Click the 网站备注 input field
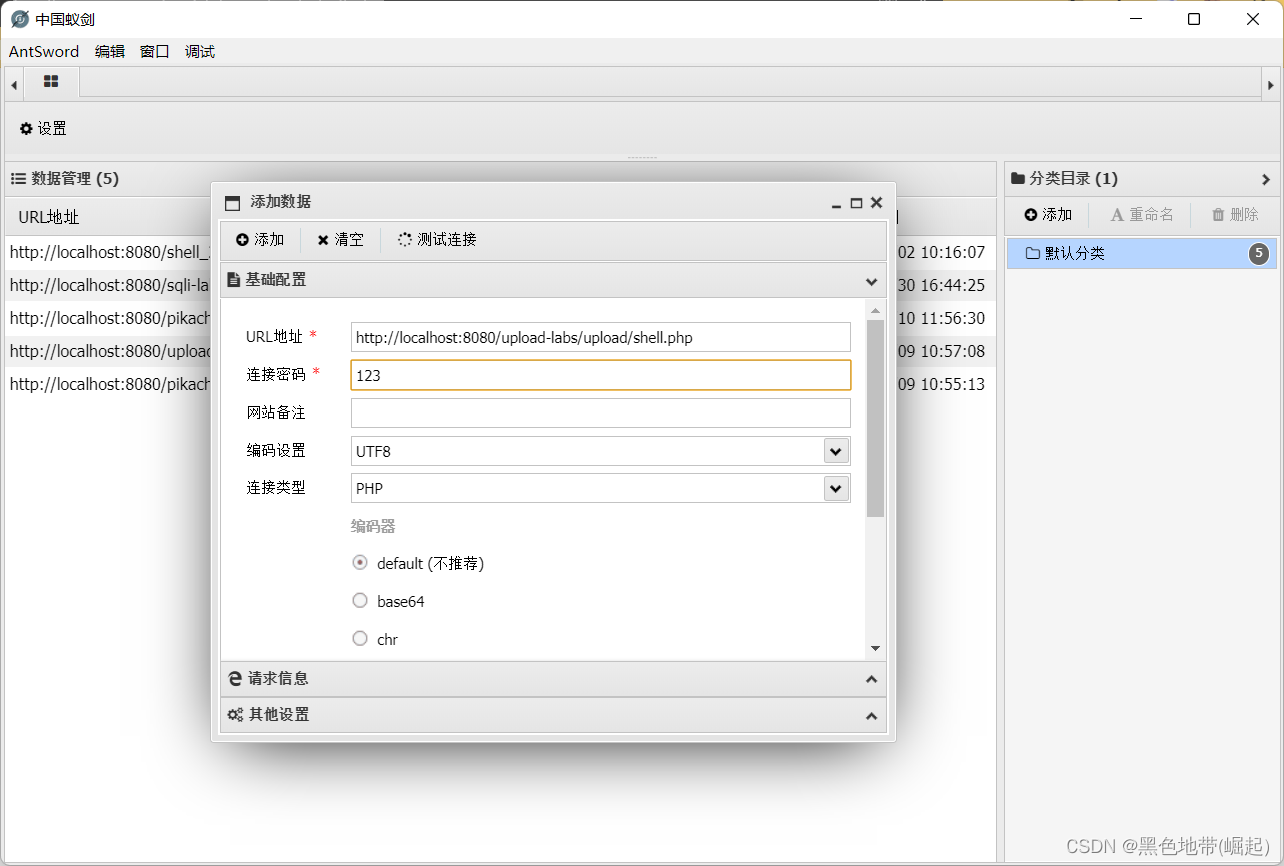The width and height of the screenshot is (1284, 866). [x=601, y=413]
